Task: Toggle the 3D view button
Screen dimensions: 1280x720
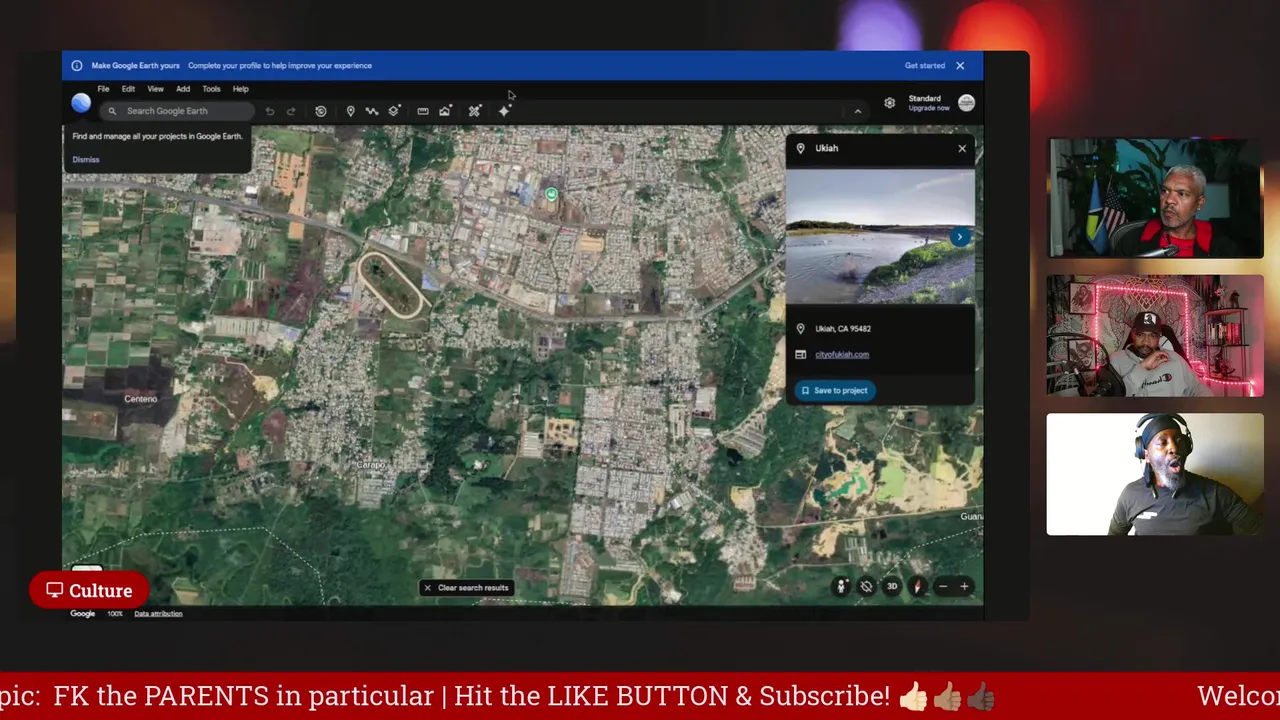Action: [x=892, y=587]
